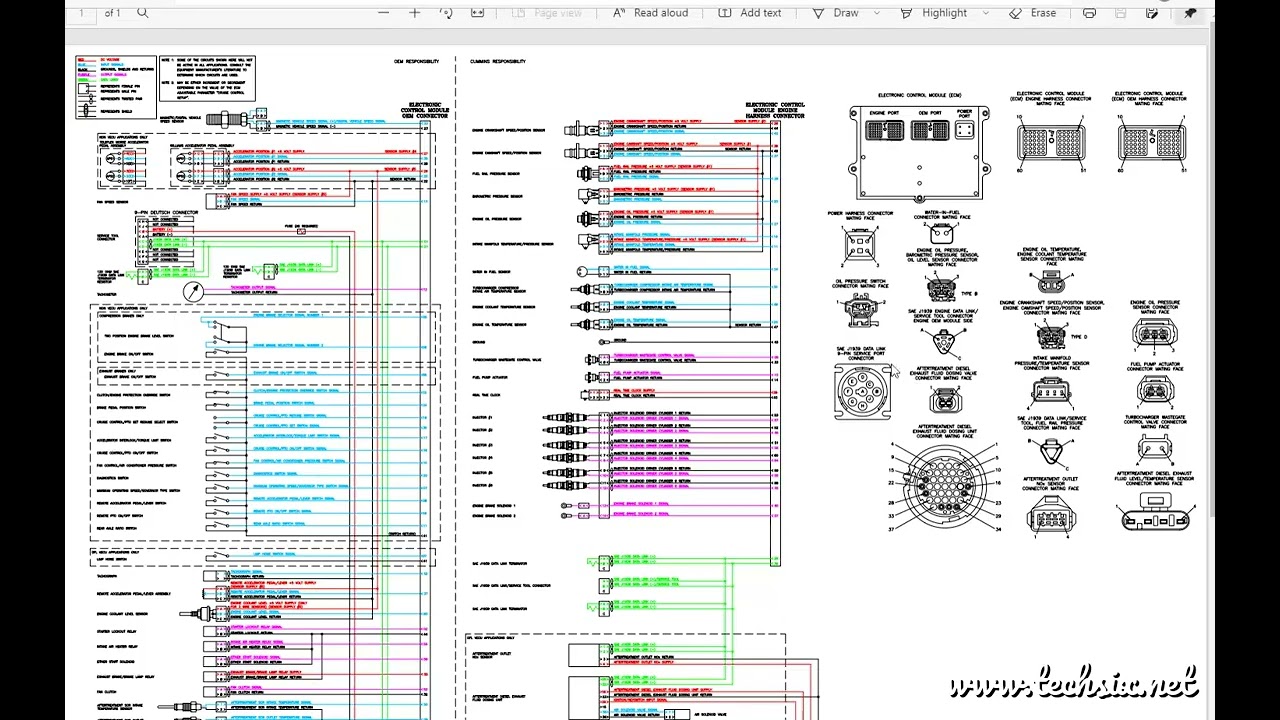Open the Page view option
Viewport: 1280px width, 720px height.
[x=548, y=12]
